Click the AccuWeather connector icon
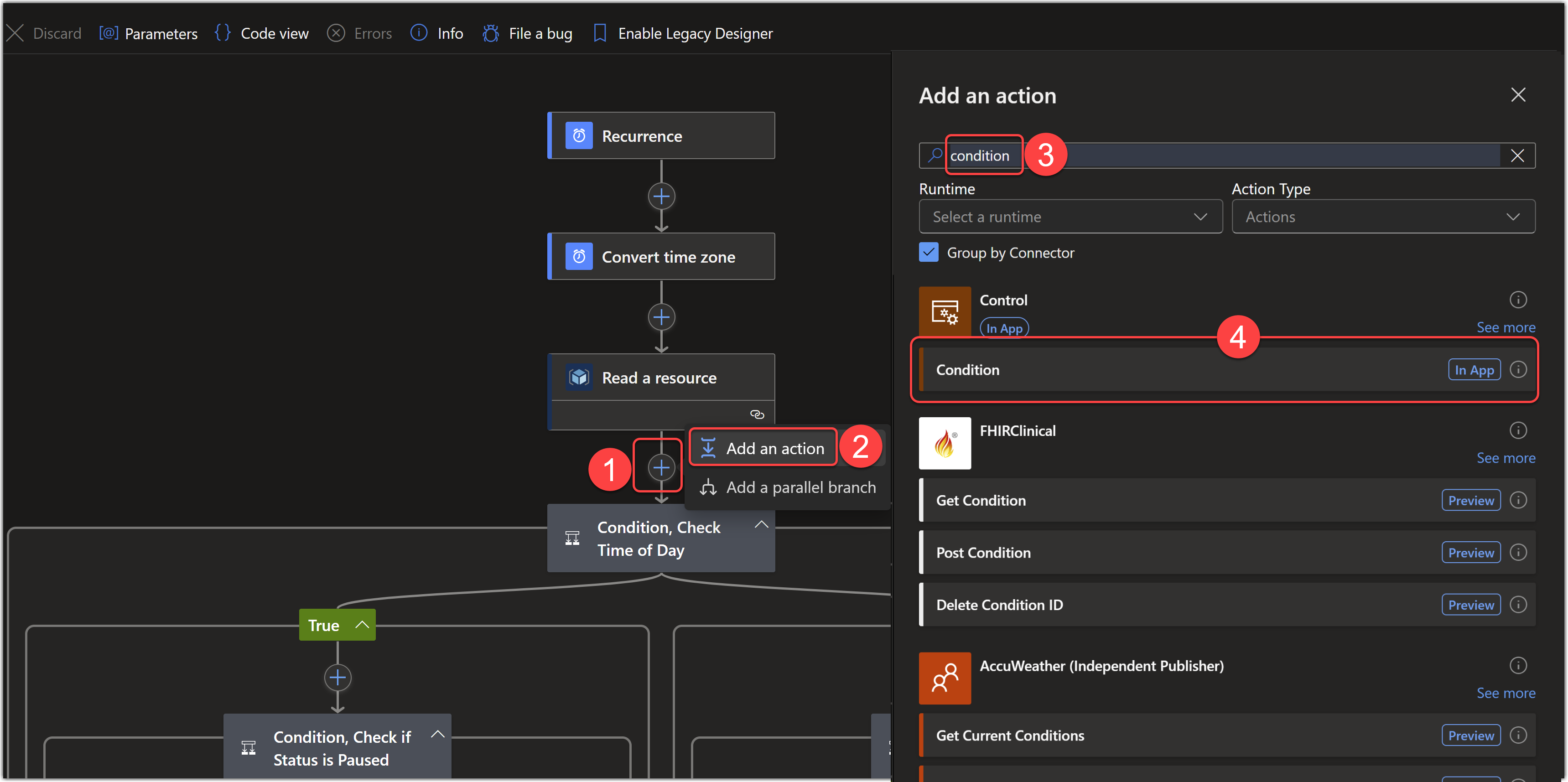Viewport: 1568px width, 782px height. pos(945,678)
